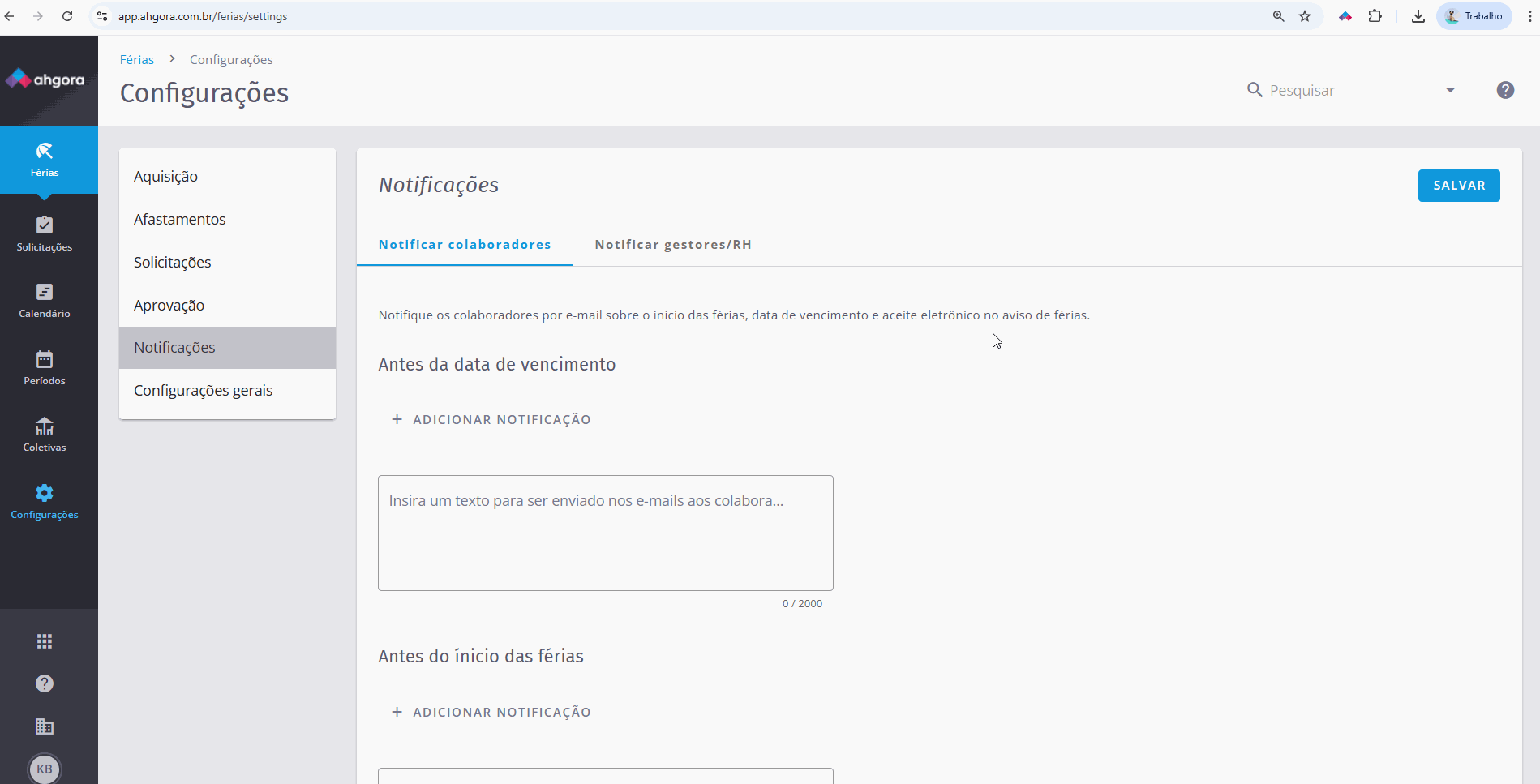Open Coletivas in the sidebar
This screenshot has width=1540, height=784.
(x=45, y=435)
